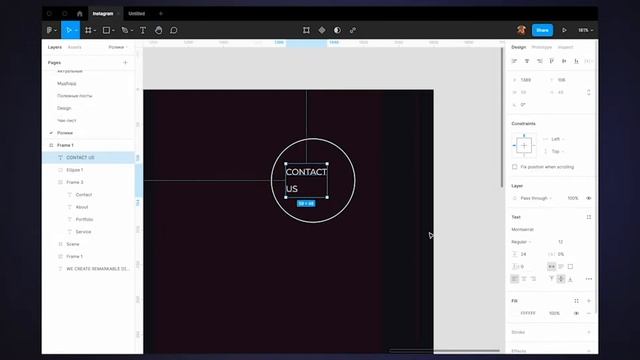Align selection to the left

(x=514, y=61)
